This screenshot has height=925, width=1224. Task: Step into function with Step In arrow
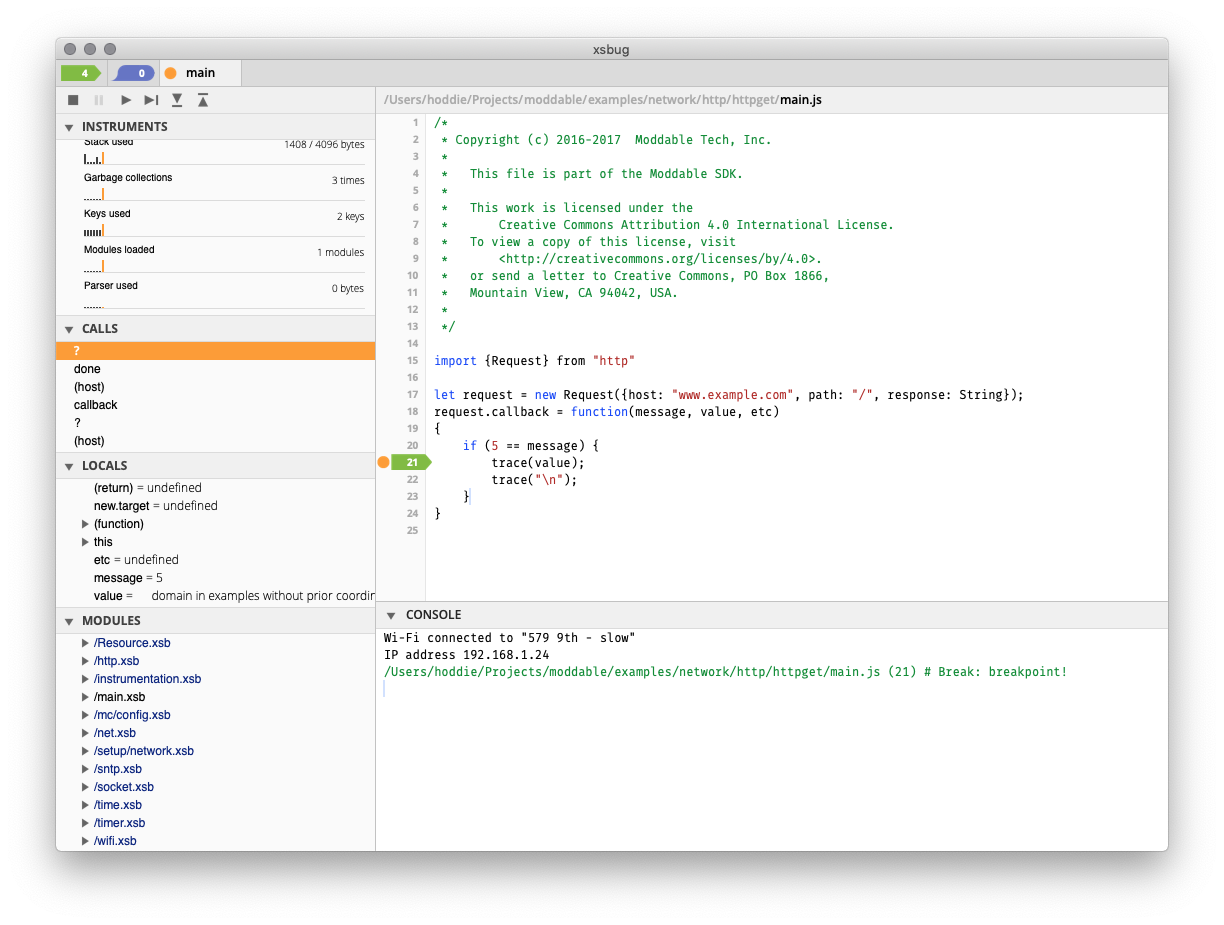click(177, 100)
